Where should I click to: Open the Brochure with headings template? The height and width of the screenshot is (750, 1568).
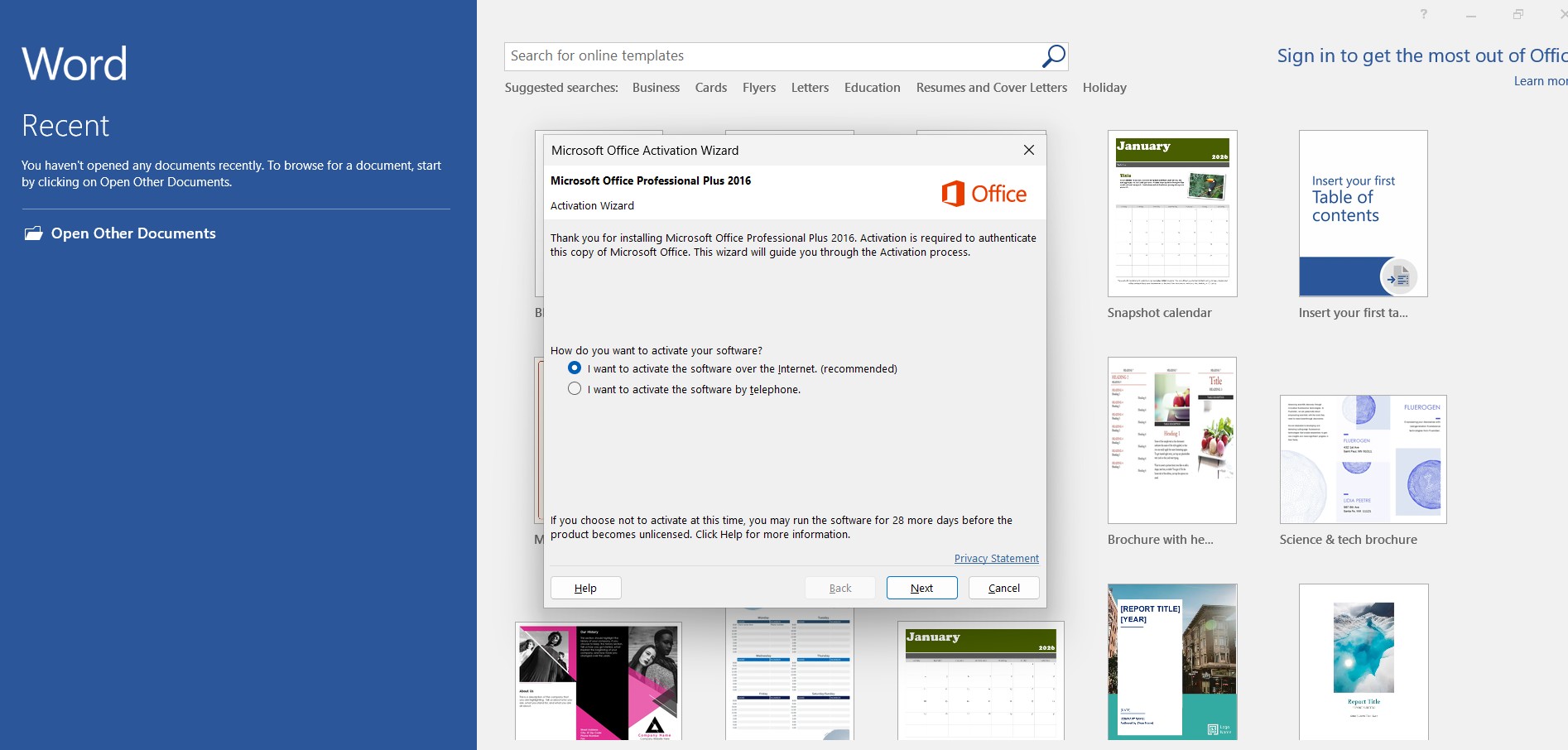(x=1172, y=440)
